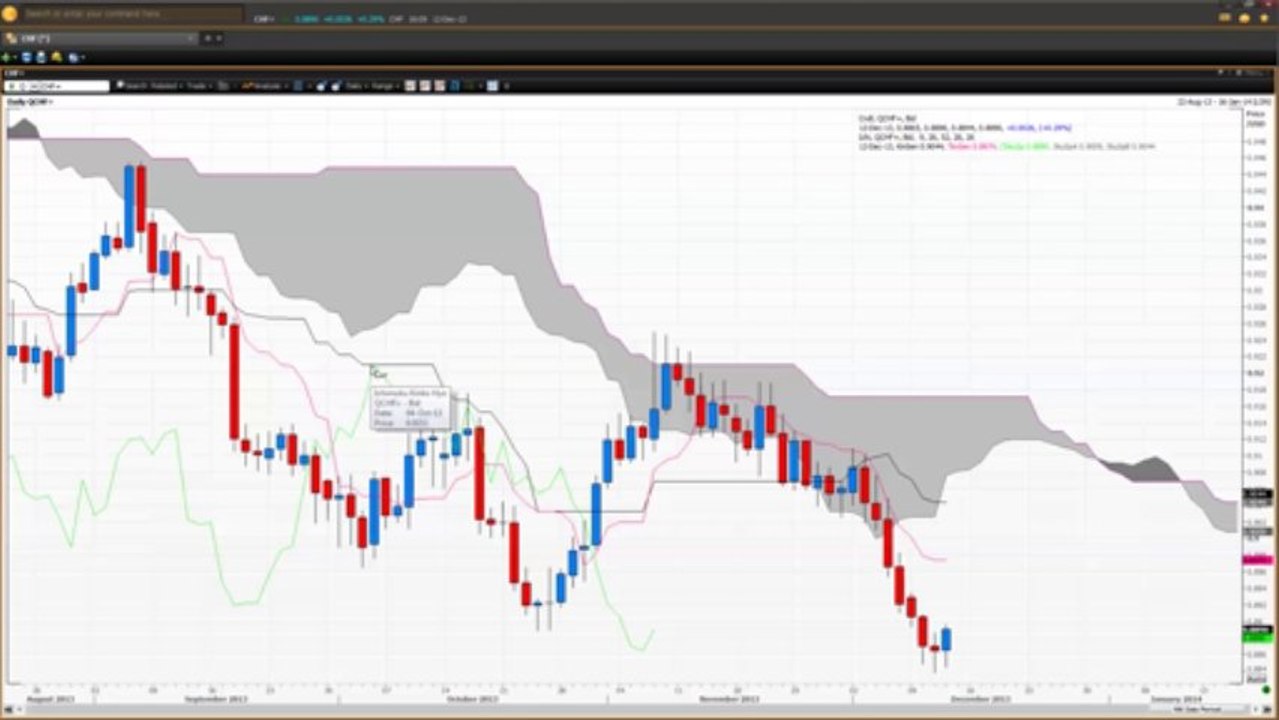The height and width of the screenshot is (720, 1279).
Task: Click the right arrow of horizontal scrollbar
Action: click(1256, 710)
